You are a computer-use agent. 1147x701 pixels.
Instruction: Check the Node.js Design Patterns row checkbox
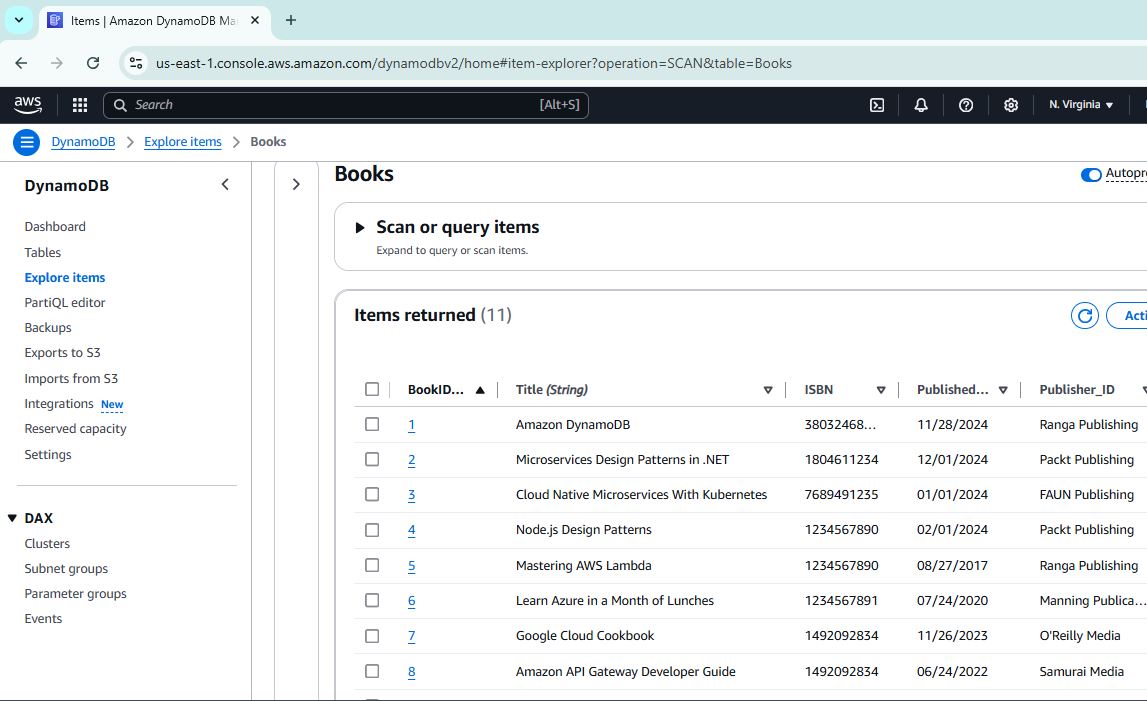372,530
